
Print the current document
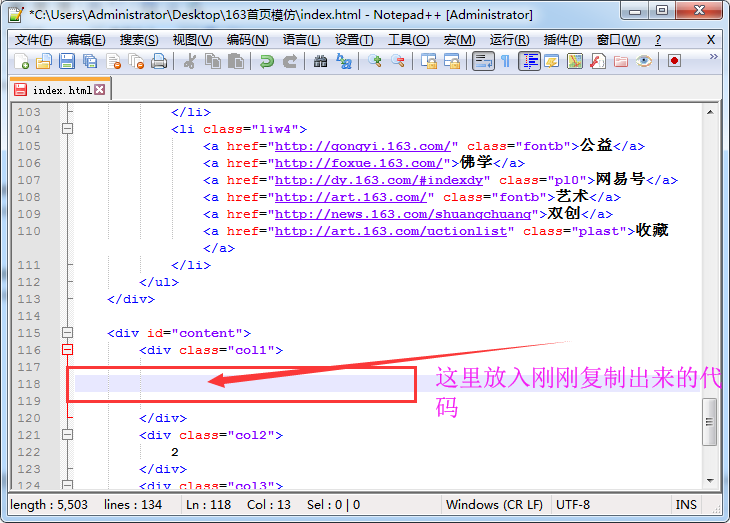(x=159, y=61)
